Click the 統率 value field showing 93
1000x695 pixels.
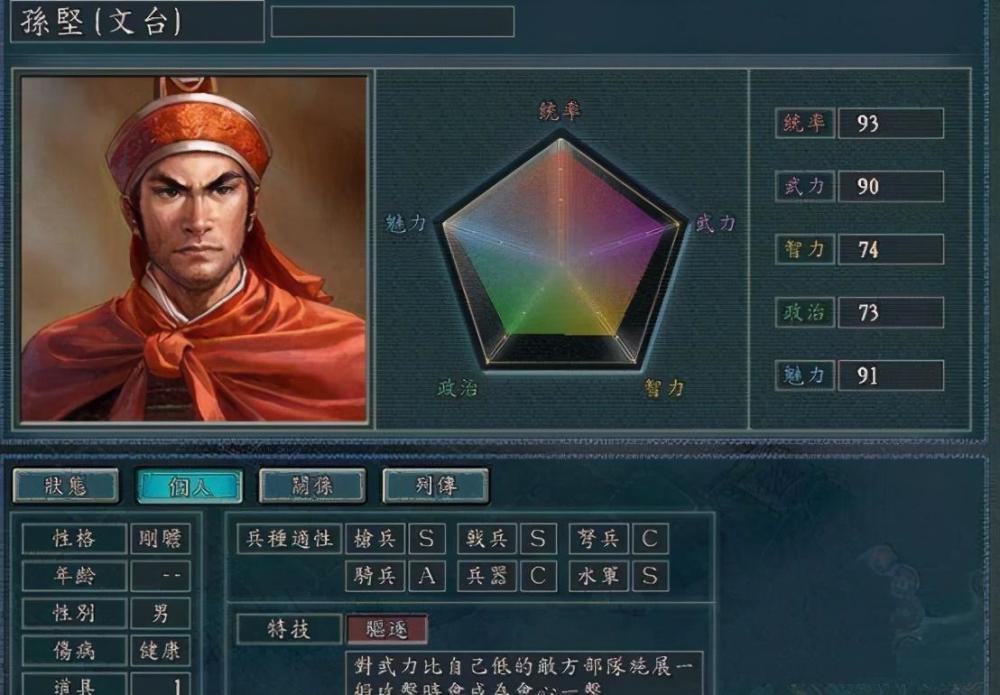890,123
